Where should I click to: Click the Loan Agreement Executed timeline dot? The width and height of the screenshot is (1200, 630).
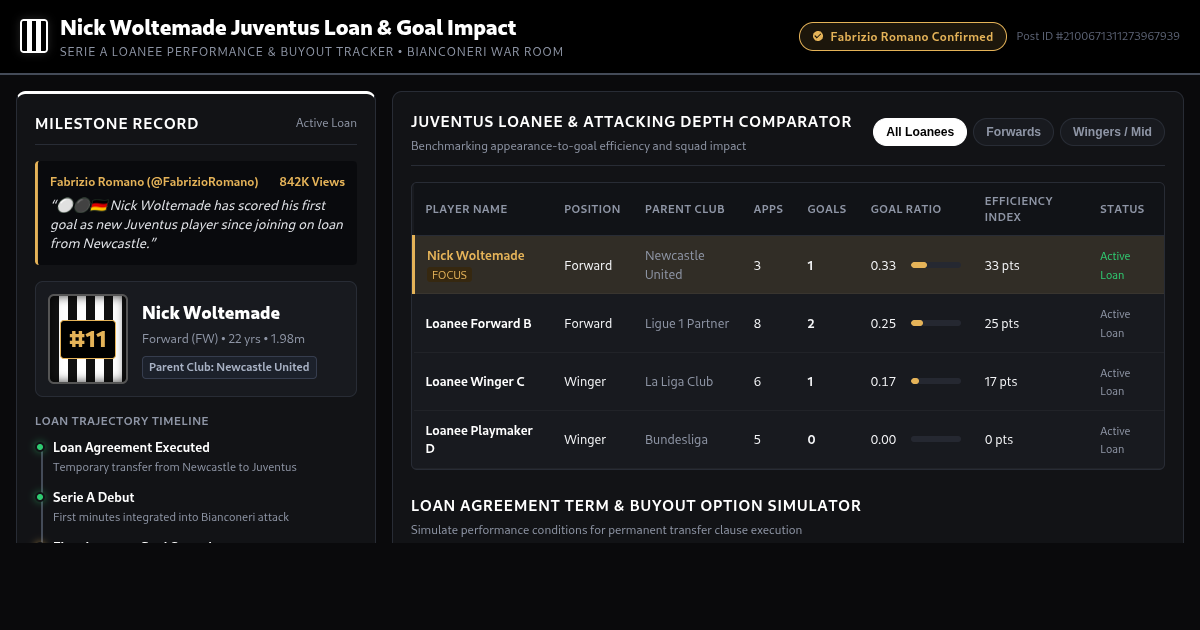pos(40,447)
